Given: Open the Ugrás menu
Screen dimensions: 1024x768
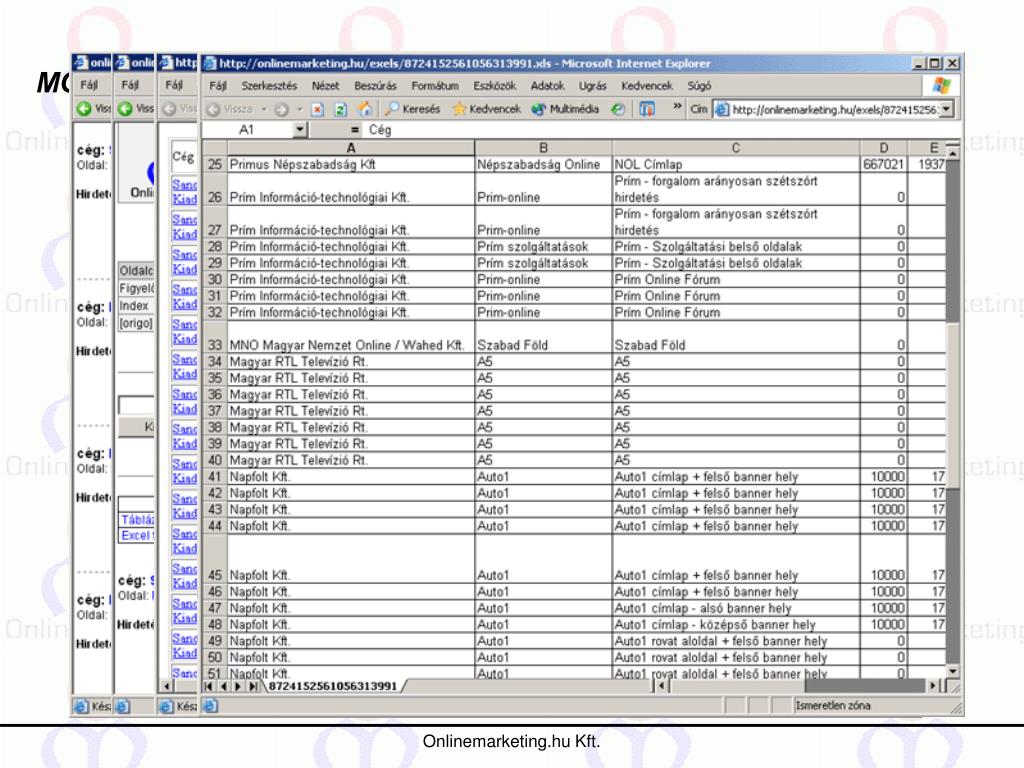Looking at the screenshot, I should (592, 86).
